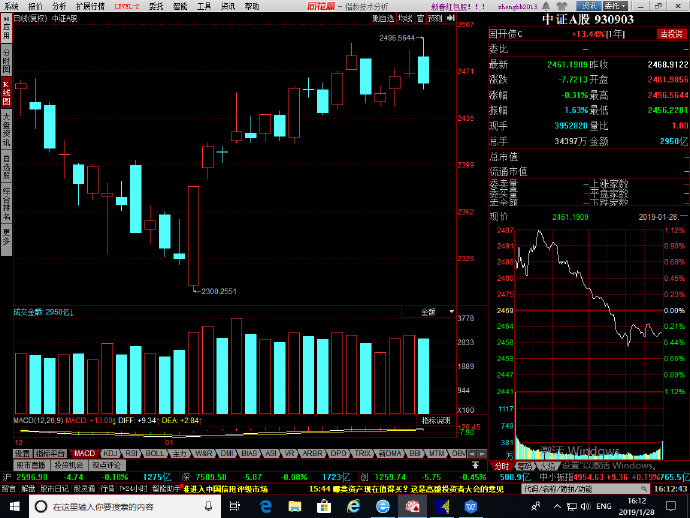This screenshot has width=690, height=518.
Task: Click the collapse-up arrow icon above status bar
Action: [475, 465]
